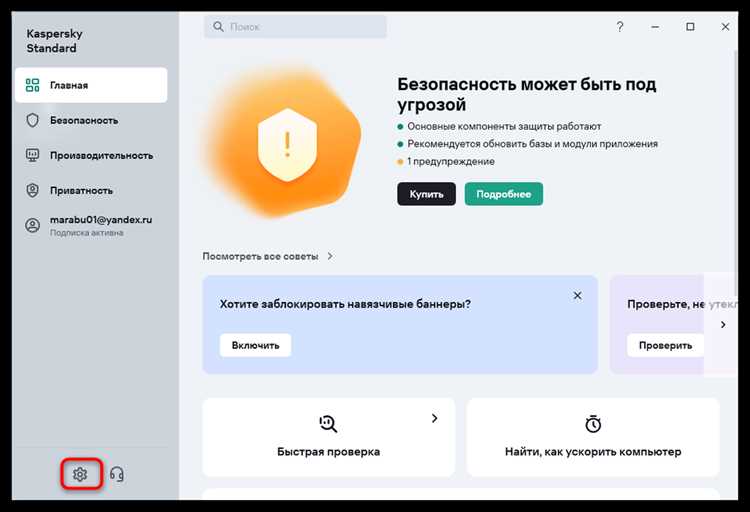Click the Главная grid icon
This screenshot has height=512, width=750.
pos(33,85)
